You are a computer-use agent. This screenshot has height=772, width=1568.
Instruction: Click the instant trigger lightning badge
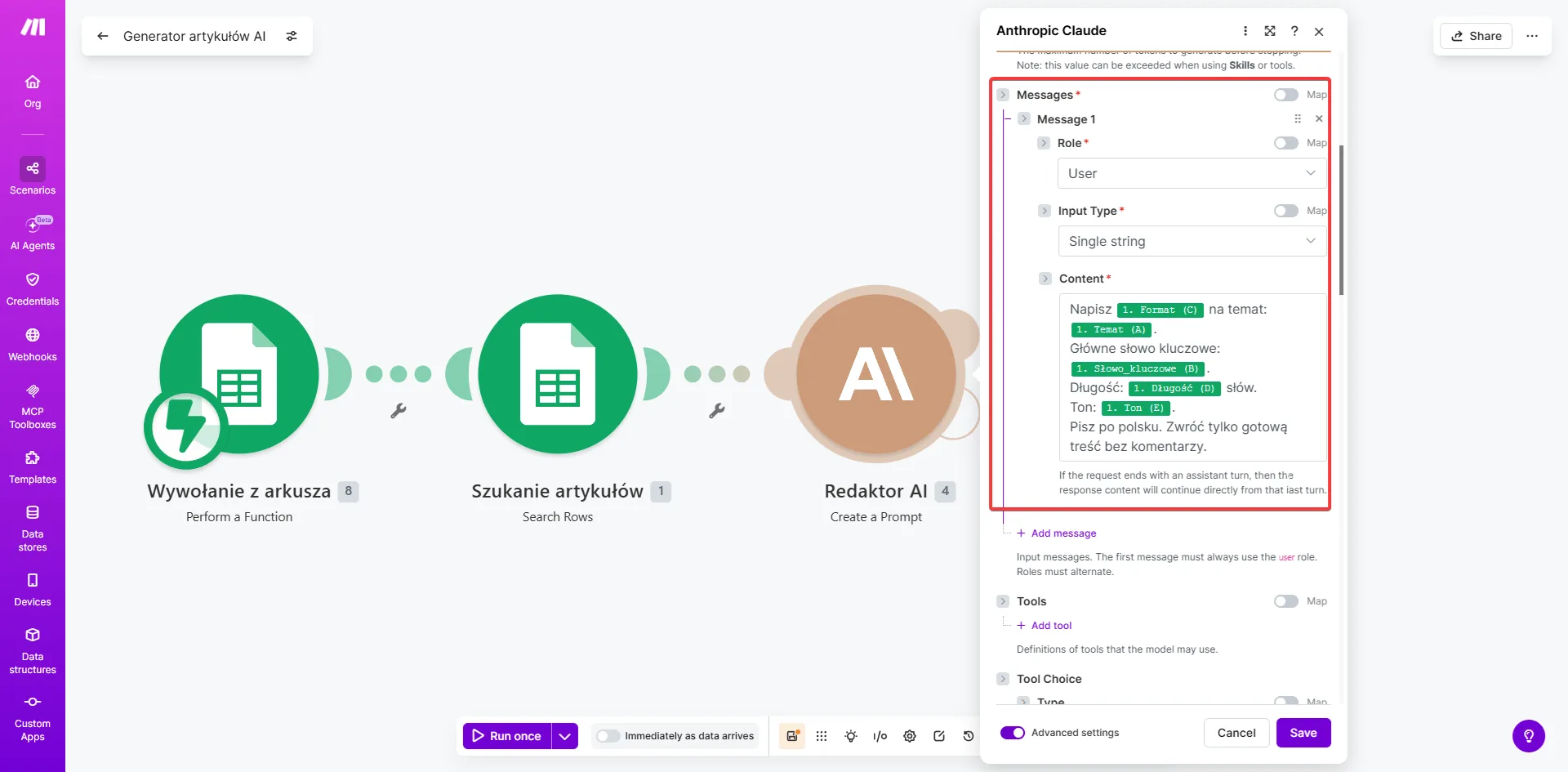click(x=186, y=427)
